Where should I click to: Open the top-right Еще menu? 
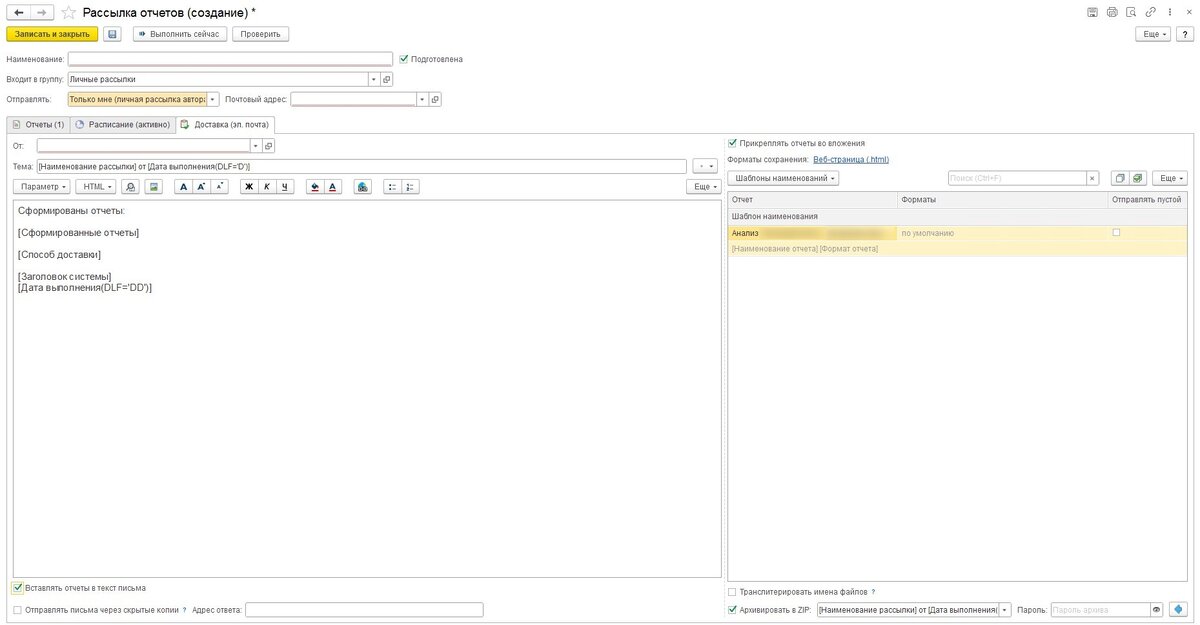tap(1153, 34)
